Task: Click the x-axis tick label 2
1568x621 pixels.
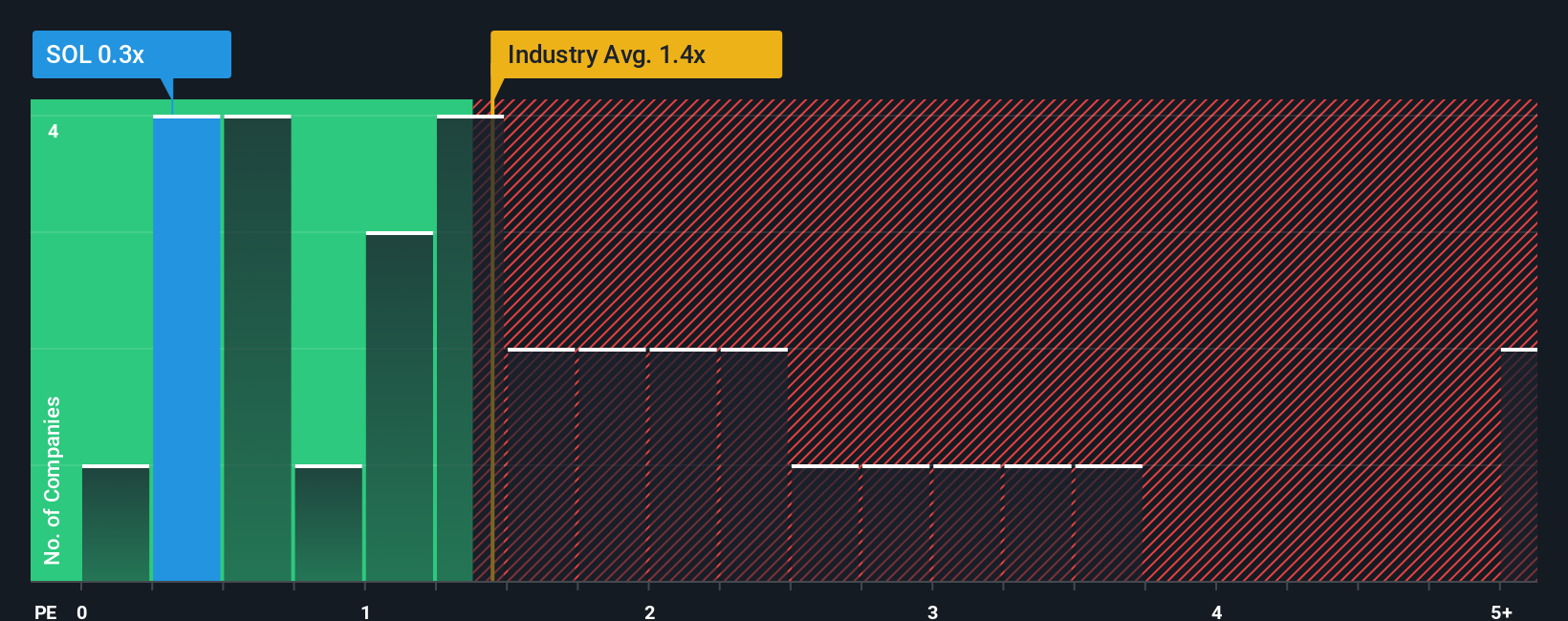Action: tap(649, 612)
